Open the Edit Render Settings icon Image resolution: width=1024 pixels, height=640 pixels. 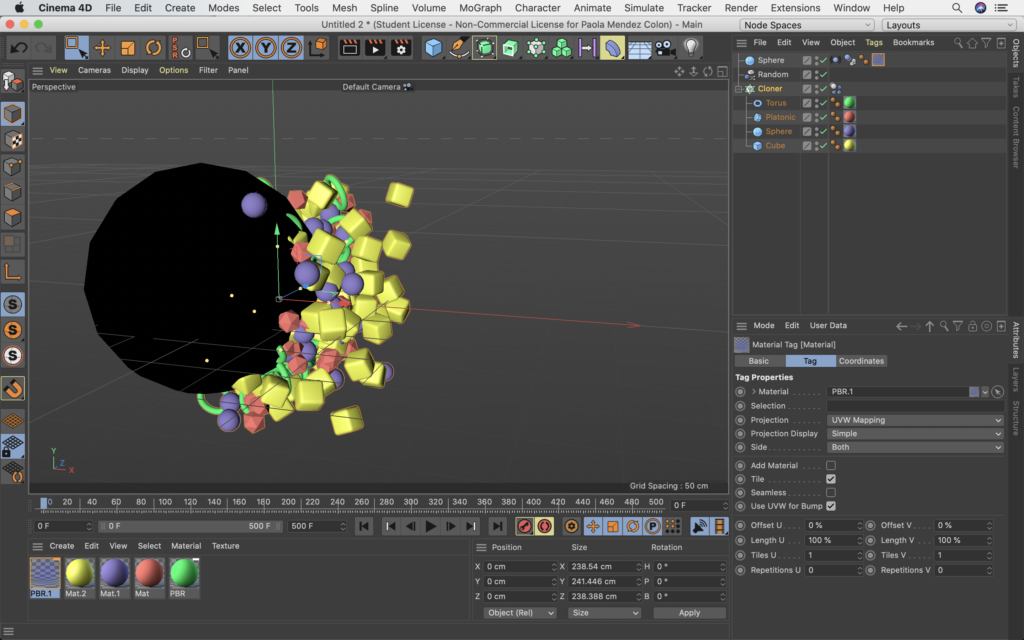[x=401, y=47]
